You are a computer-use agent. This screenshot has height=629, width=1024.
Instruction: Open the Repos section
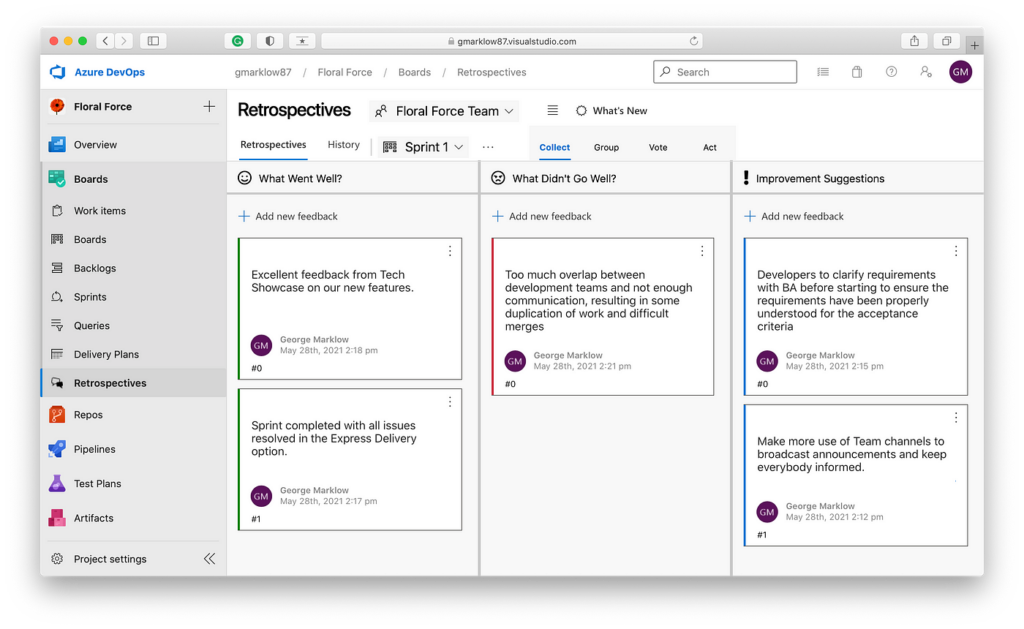[x=89, y=414]
